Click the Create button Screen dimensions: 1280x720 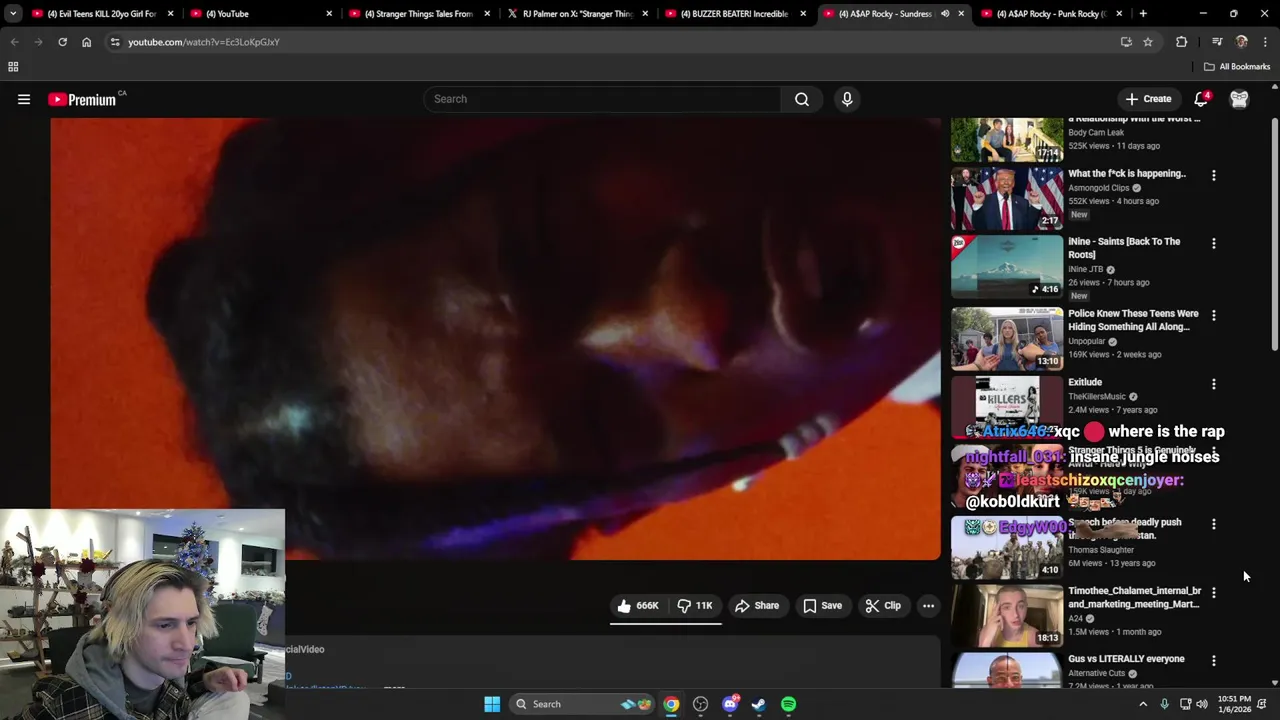click(1148, 99)
